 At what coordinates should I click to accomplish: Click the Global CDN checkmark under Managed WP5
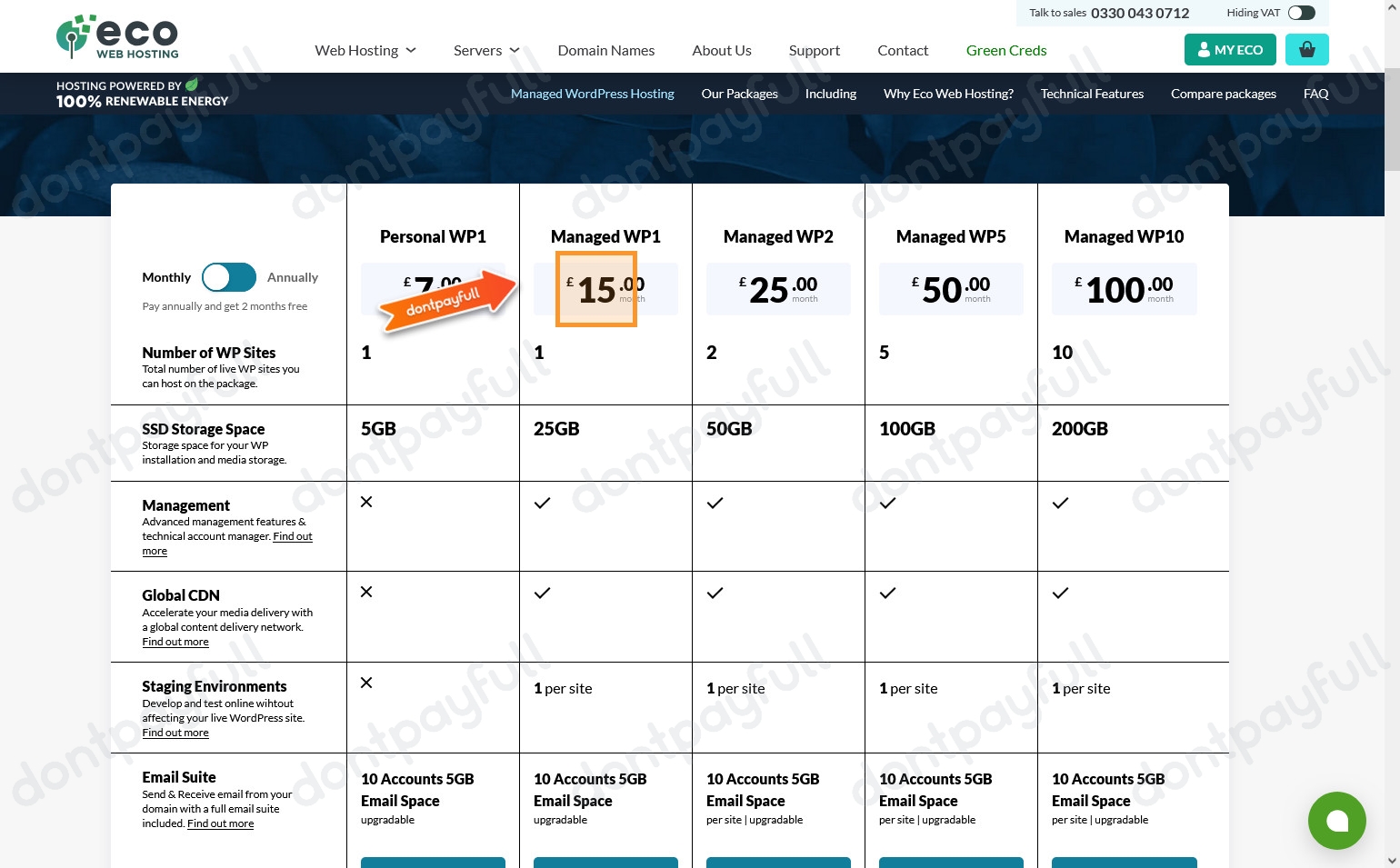887,593
